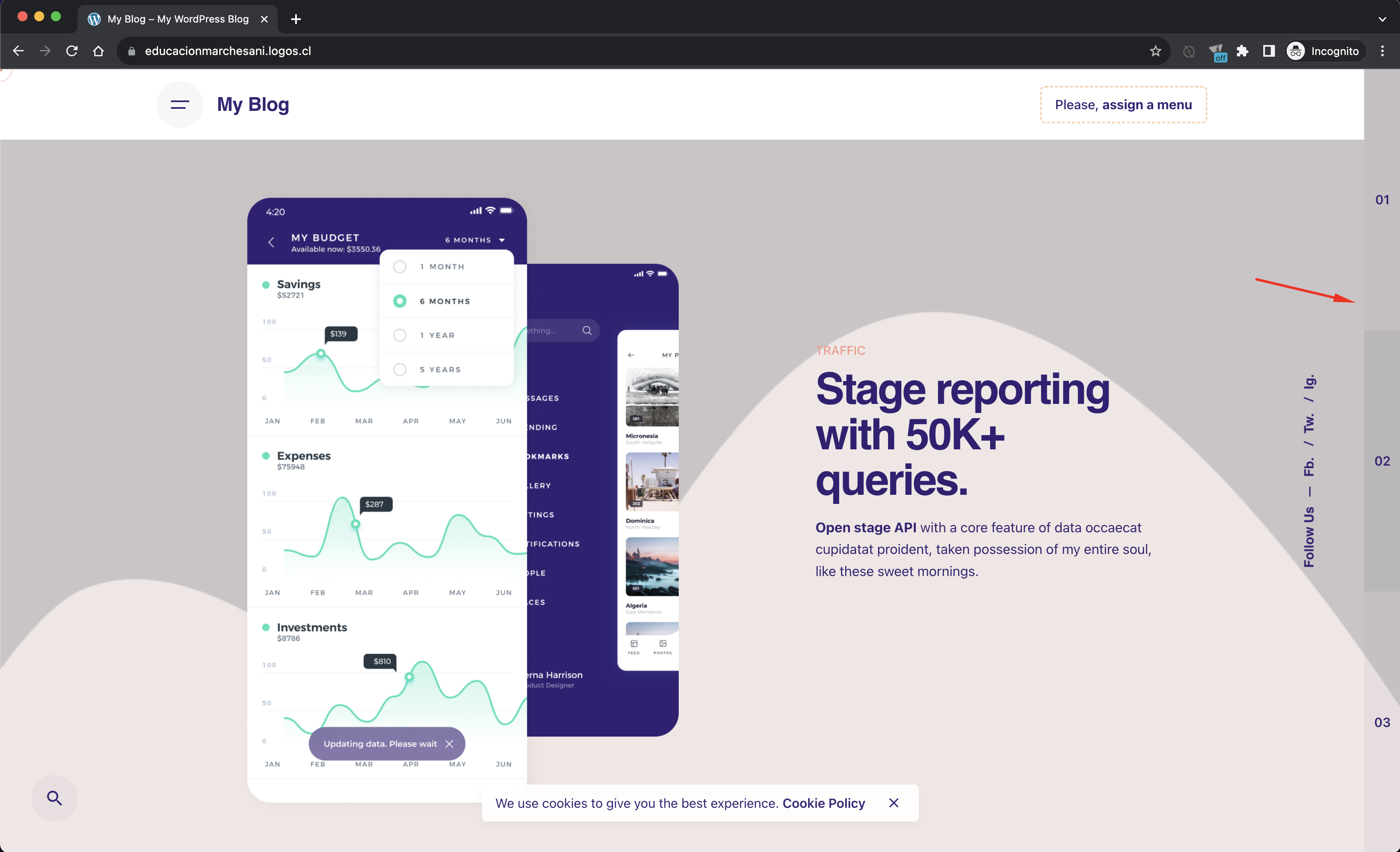Open the browser home page
The image size is (1400, 852).
coord(98,51)
